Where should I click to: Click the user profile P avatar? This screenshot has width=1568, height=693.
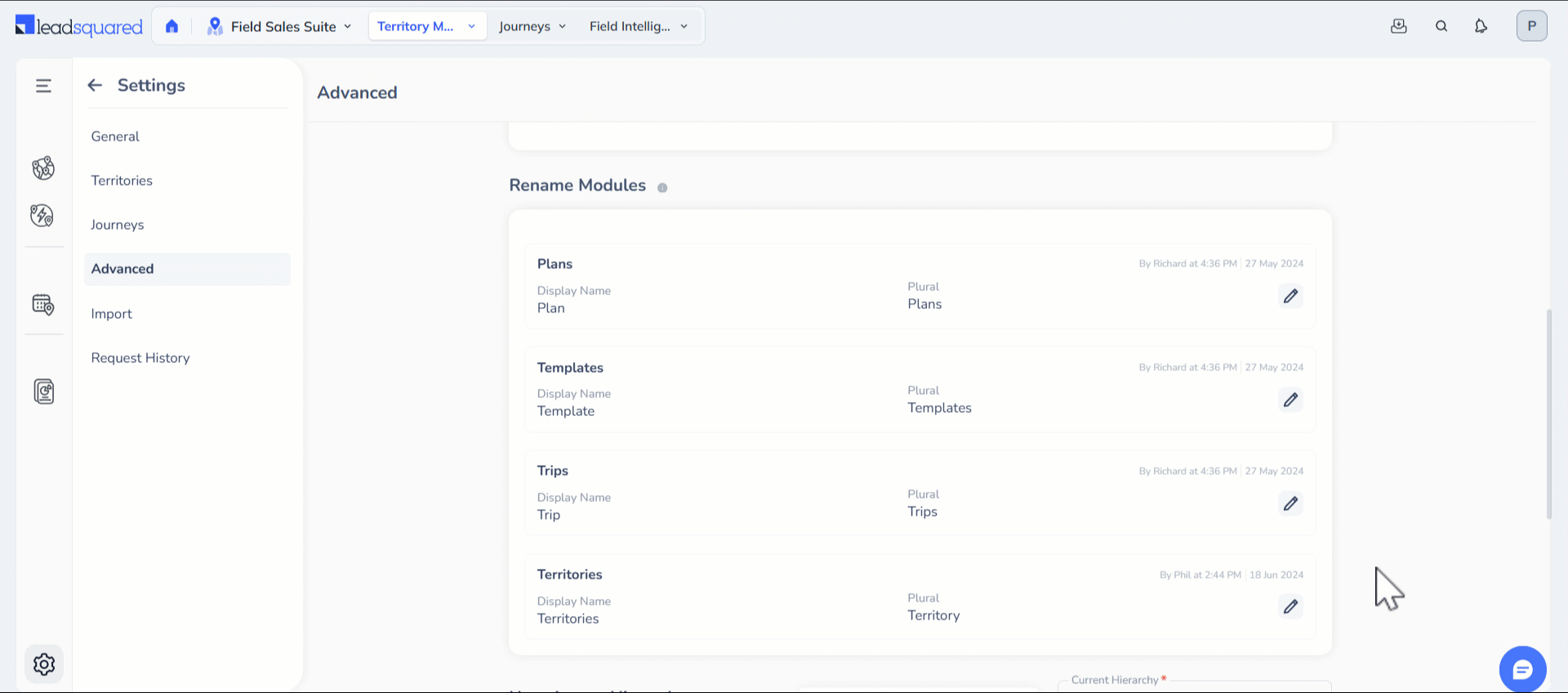coord(1531,26)
